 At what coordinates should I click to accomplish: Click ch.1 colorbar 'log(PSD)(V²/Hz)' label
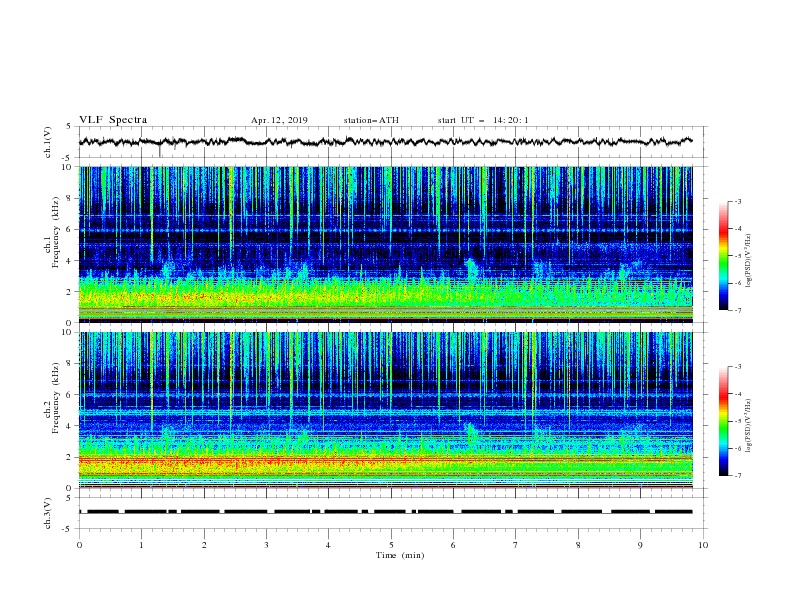click(x=749, y=261)
